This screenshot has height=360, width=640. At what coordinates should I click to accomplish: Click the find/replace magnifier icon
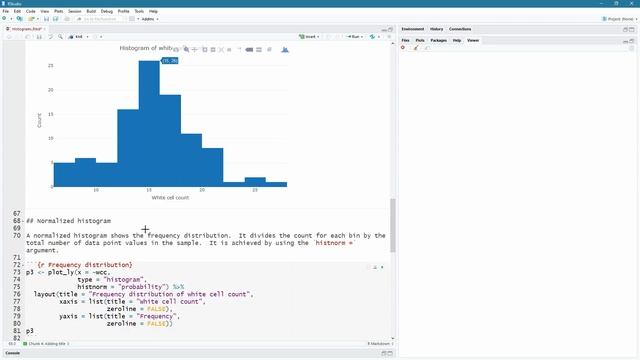(60, 37)
